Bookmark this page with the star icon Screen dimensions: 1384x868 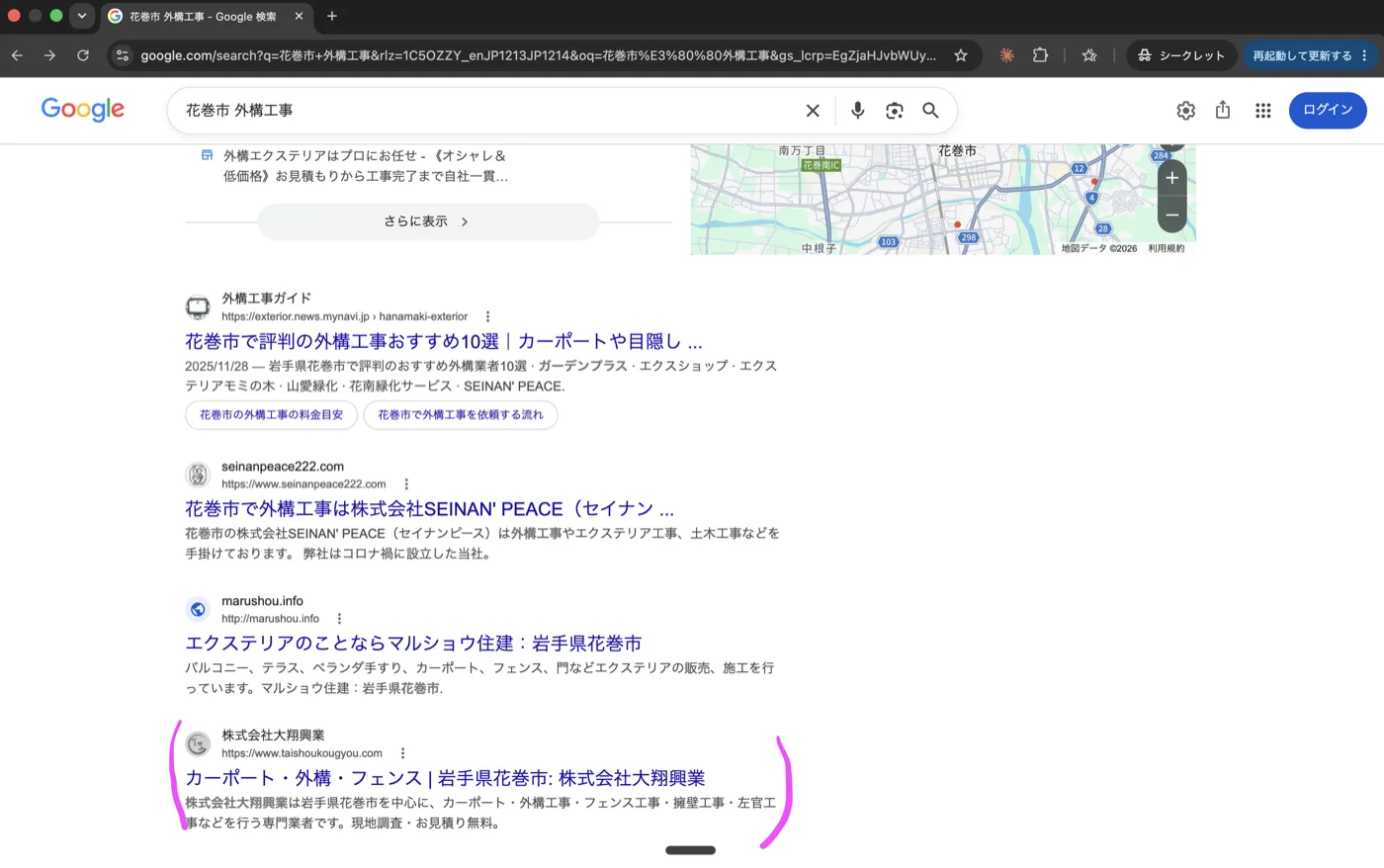coord(960,55)
